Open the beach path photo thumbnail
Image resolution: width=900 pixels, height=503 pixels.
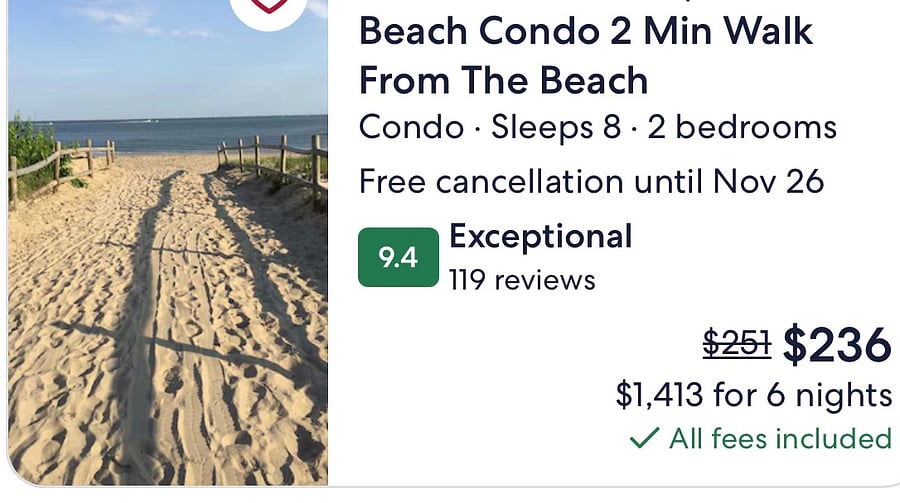[168, 242]
